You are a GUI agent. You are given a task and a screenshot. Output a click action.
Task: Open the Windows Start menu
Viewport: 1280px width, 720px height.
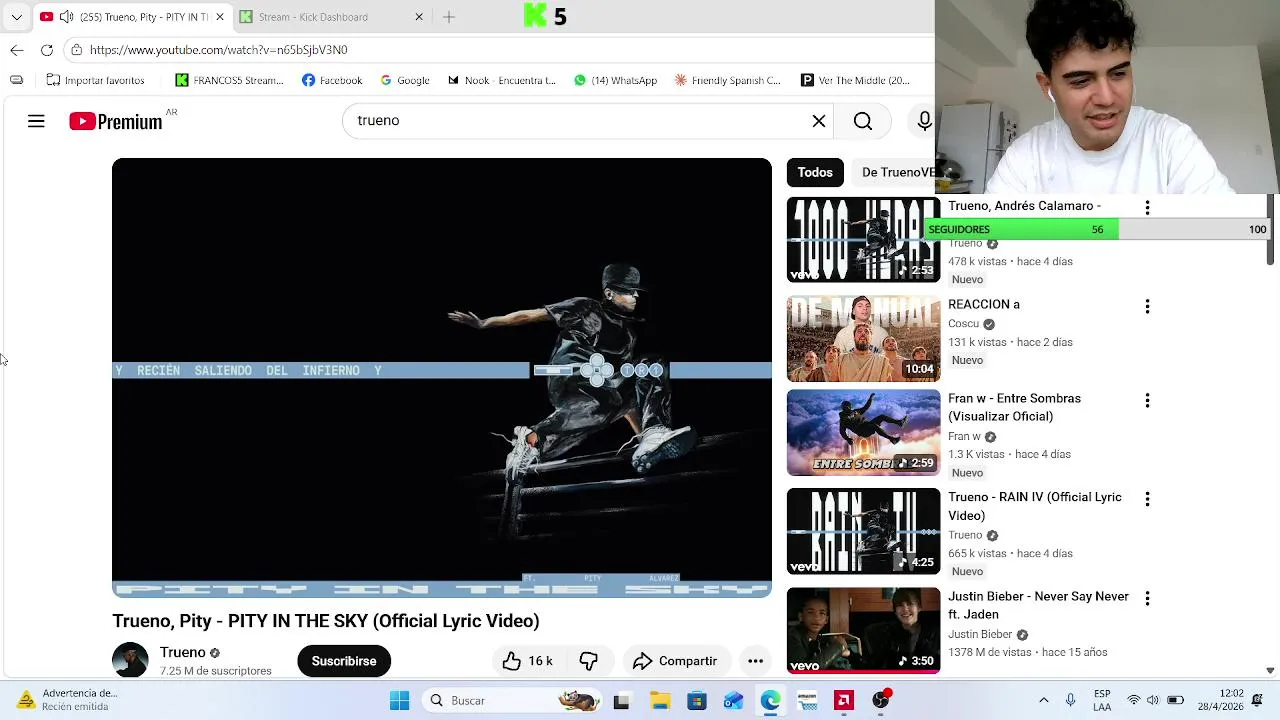pos(399,701)
